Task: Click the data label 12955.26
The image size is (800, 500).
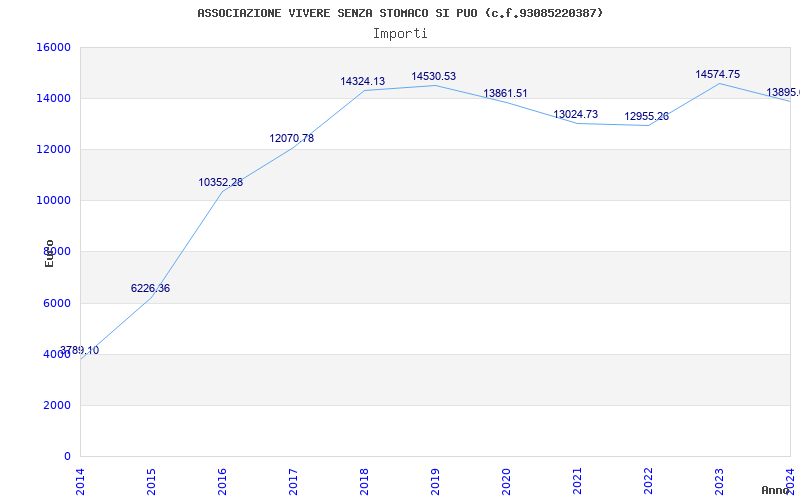Action: coord(646,116)
